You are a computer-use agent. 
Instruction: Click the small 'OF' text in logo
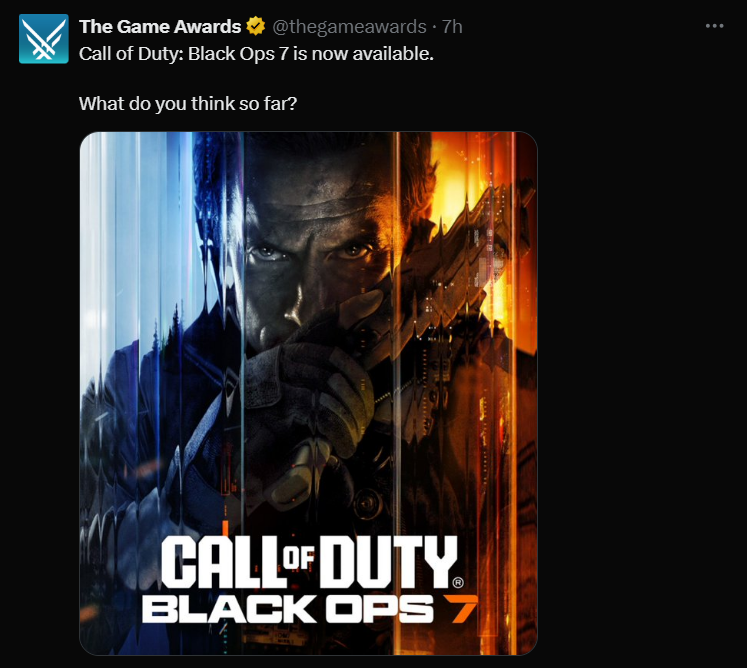299,558
